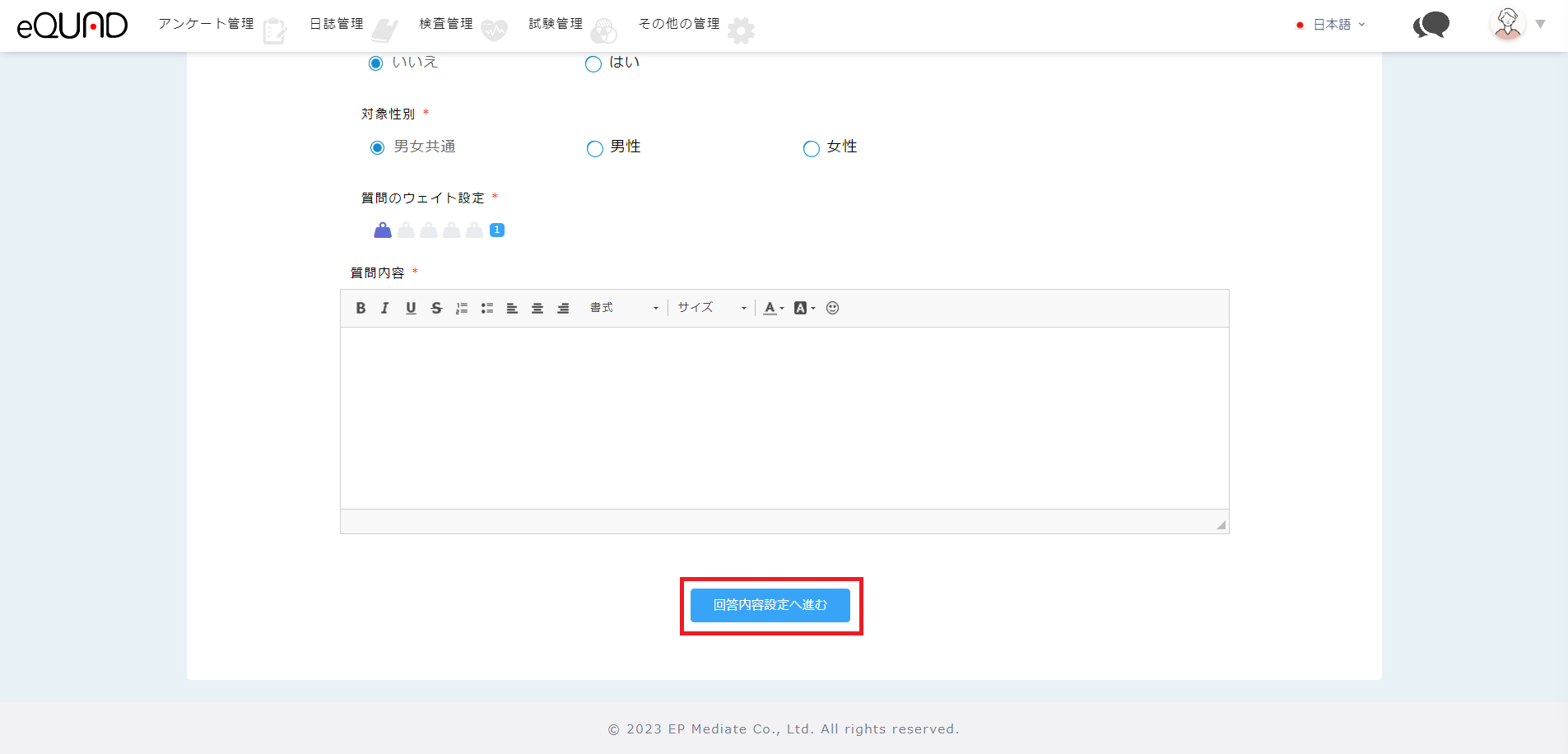1568x754 pixels.
Task: Open the 日本語 language selector
Action: pos(1331,25)
